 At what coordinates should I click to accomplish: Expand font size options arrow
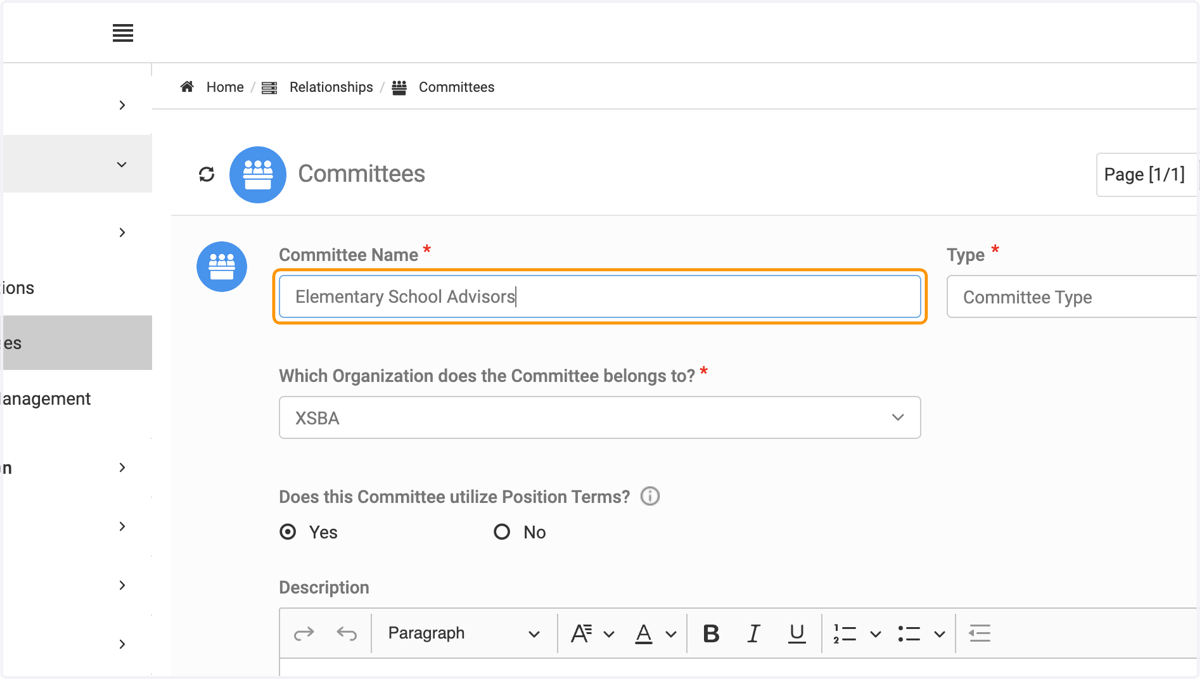coord(609,634)
